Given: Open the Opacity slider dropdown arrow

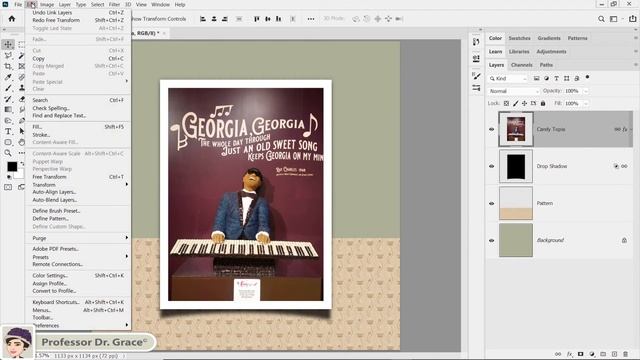Looking at the screenshot, I should click(x=586, y=91).
